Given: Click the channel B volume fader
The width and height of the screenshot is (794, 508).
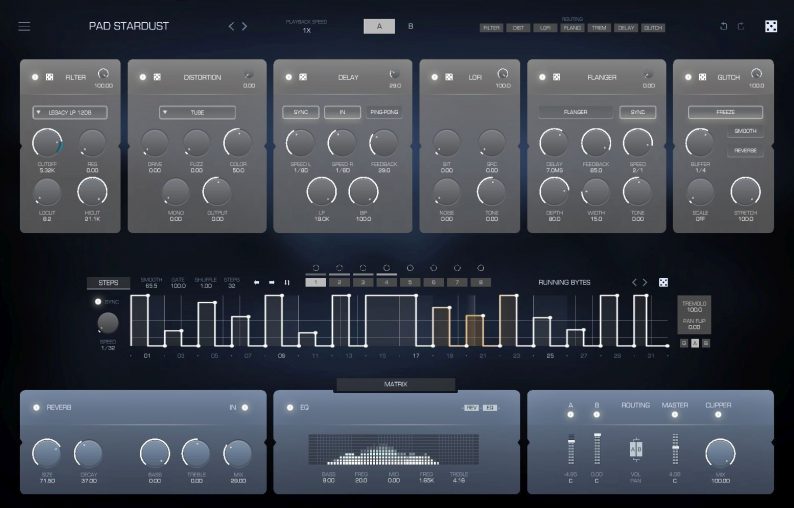Looking at the screenshot, I should click(598, 449).
